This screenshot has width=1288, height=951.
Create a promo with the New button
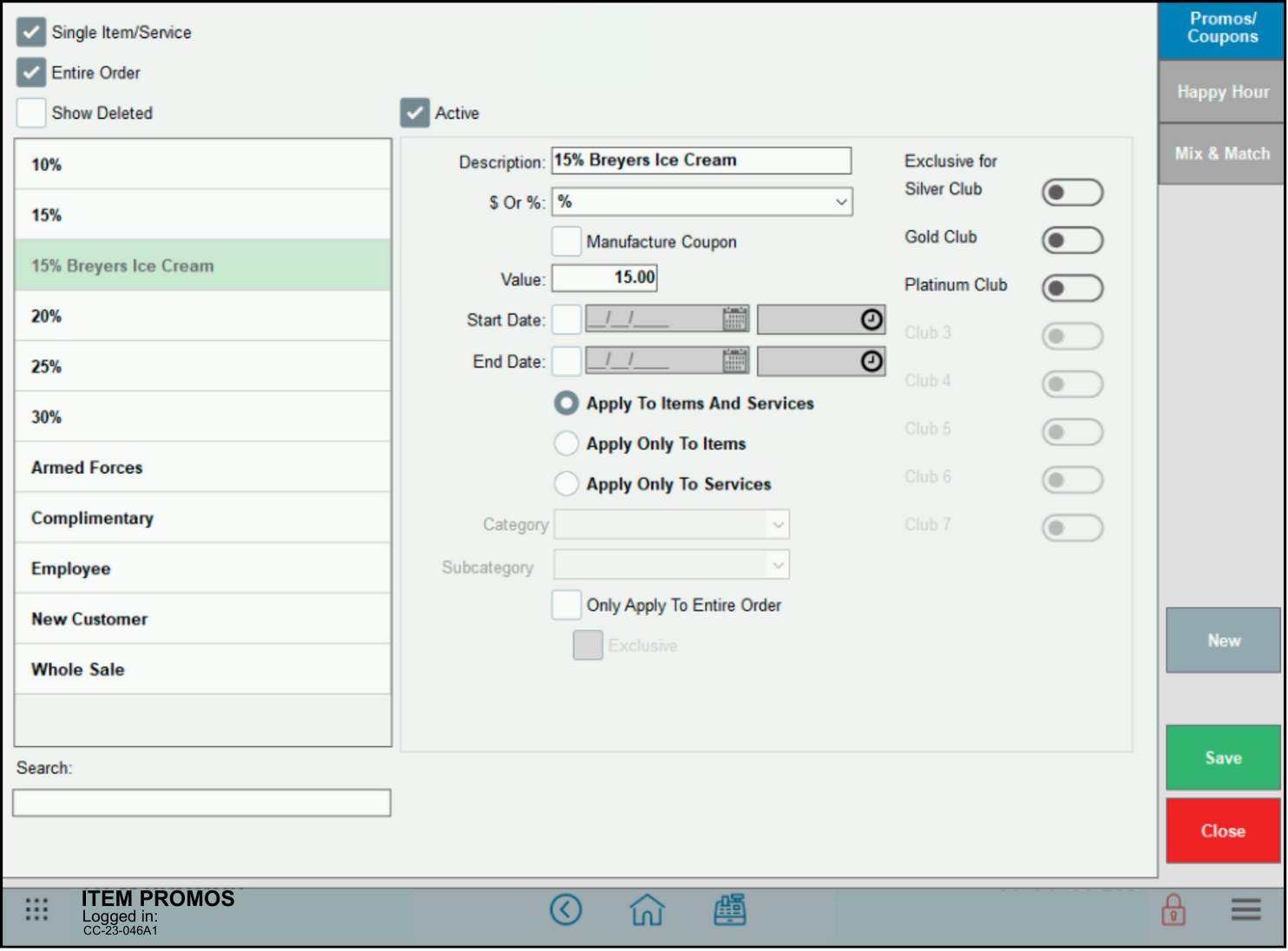tap(1223, 640)
